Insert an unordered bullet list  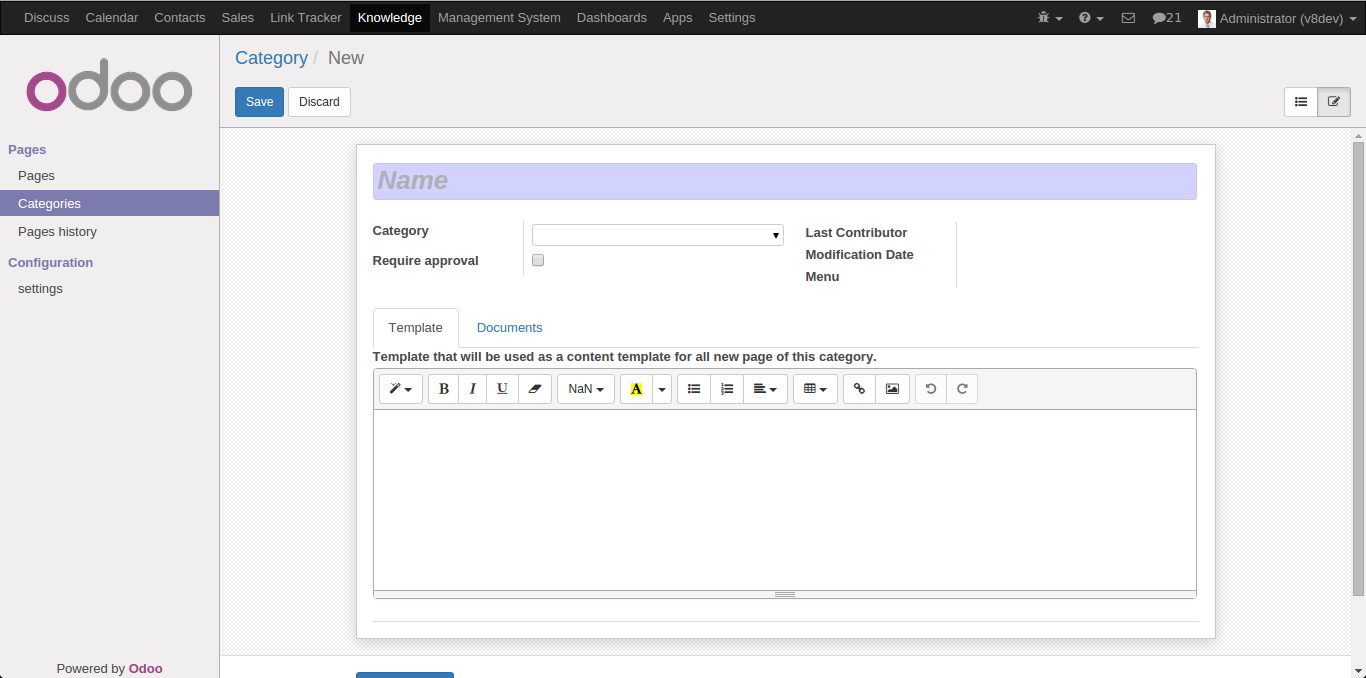point(694,389)
